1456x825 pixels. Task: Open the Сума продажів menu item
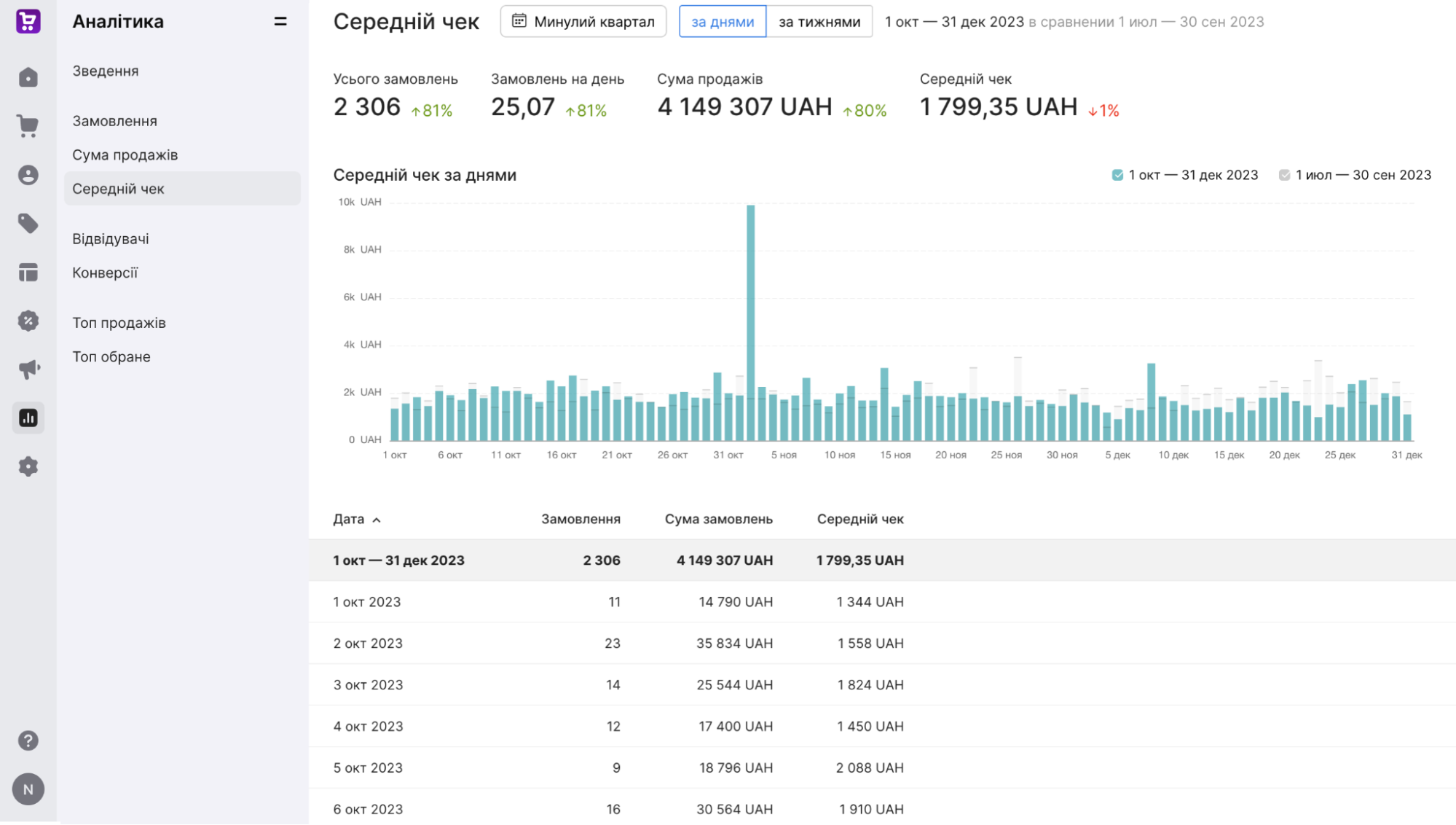point(125,155)
